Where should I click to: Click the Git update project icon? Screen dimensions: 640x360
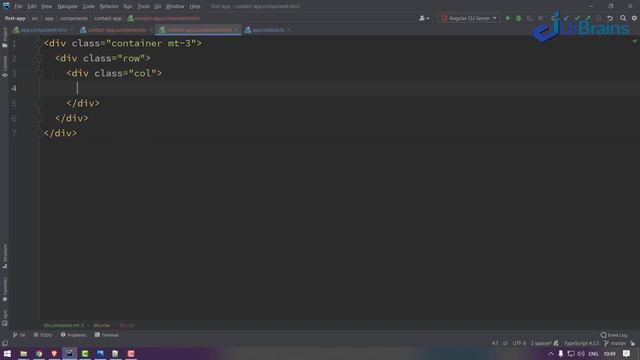(566, 18)
